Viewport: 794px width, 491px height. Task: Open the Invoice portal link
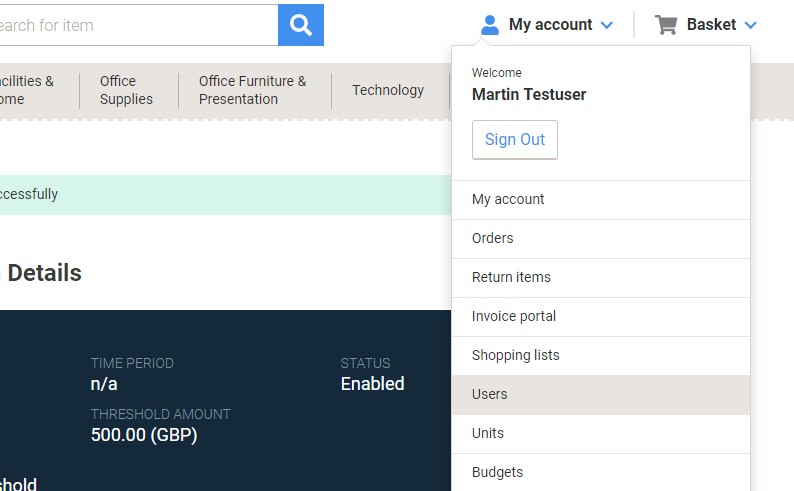click(514, 316)
